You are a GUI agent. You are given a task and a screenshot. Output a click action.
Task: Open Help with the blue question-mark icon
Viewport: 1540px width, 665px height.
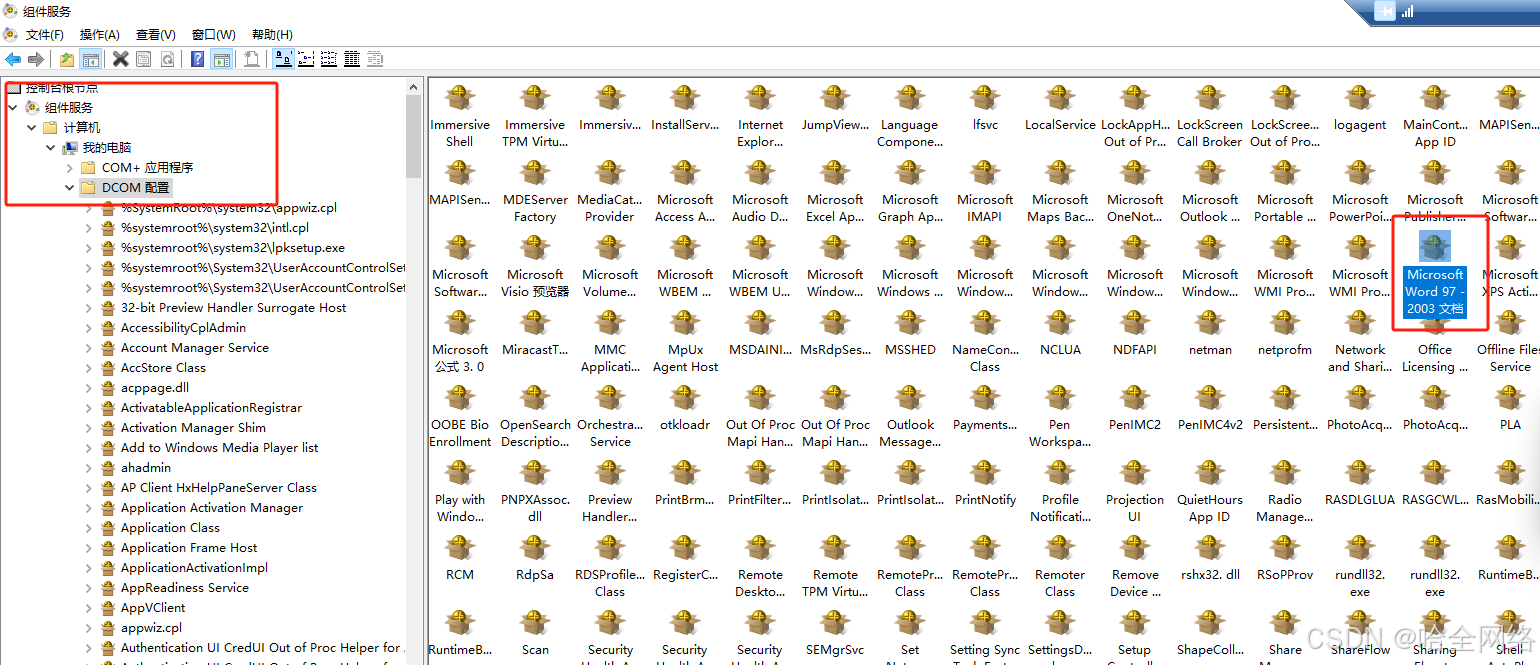(x=198, y=59)
